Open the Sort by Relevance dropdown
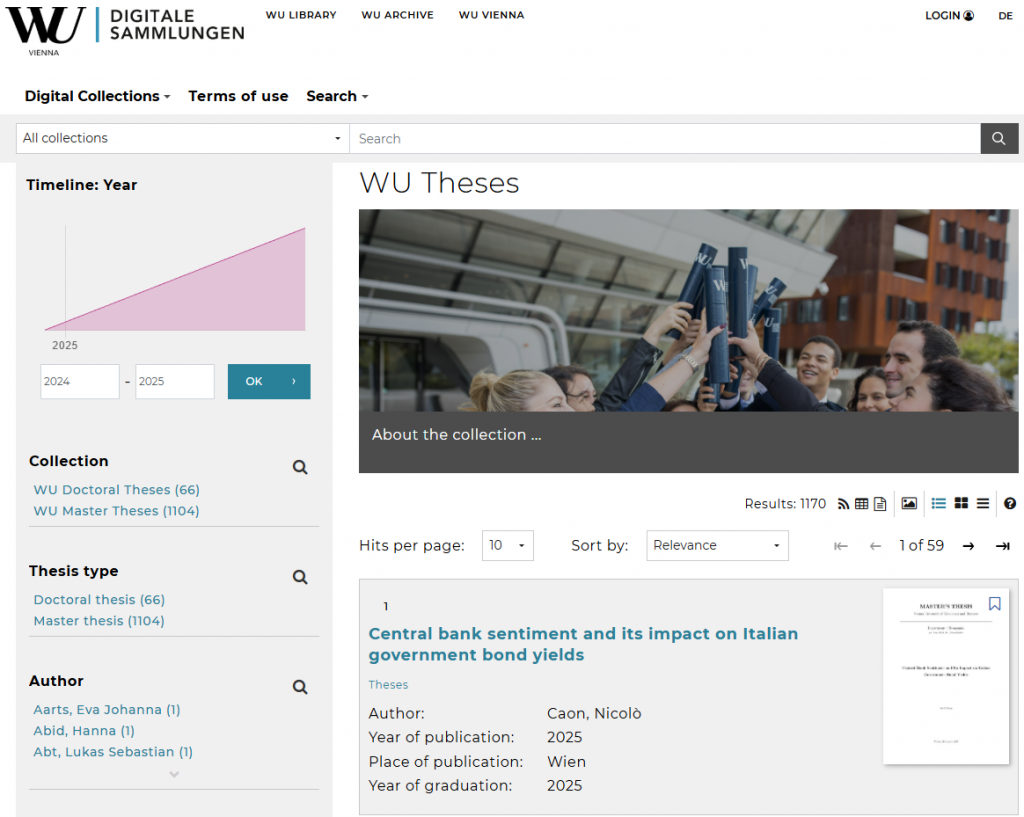 pos(717,546)
